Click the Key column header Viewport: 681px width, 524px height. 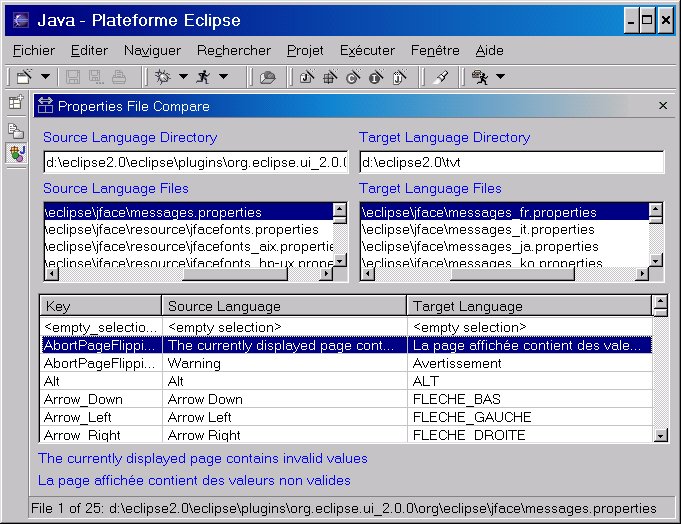point(101,306)
